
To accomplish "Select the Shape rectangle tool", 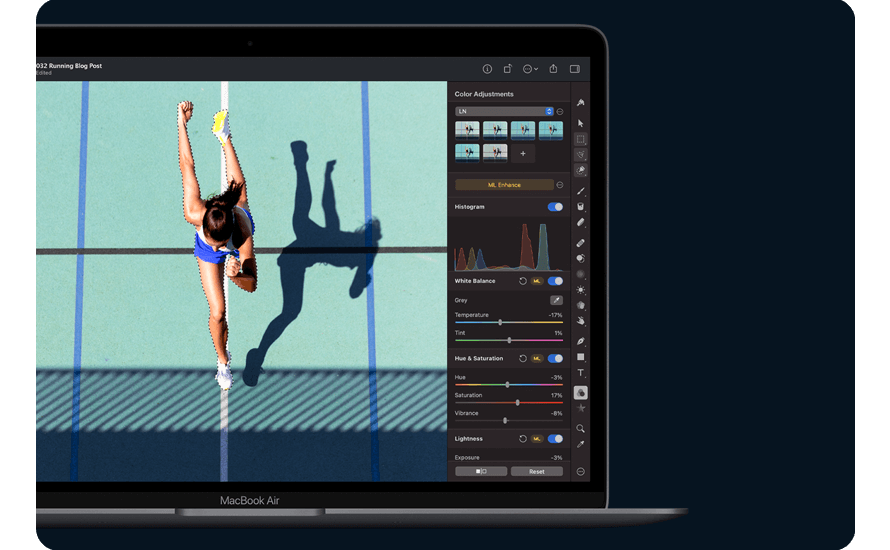I will coord(581,357).
